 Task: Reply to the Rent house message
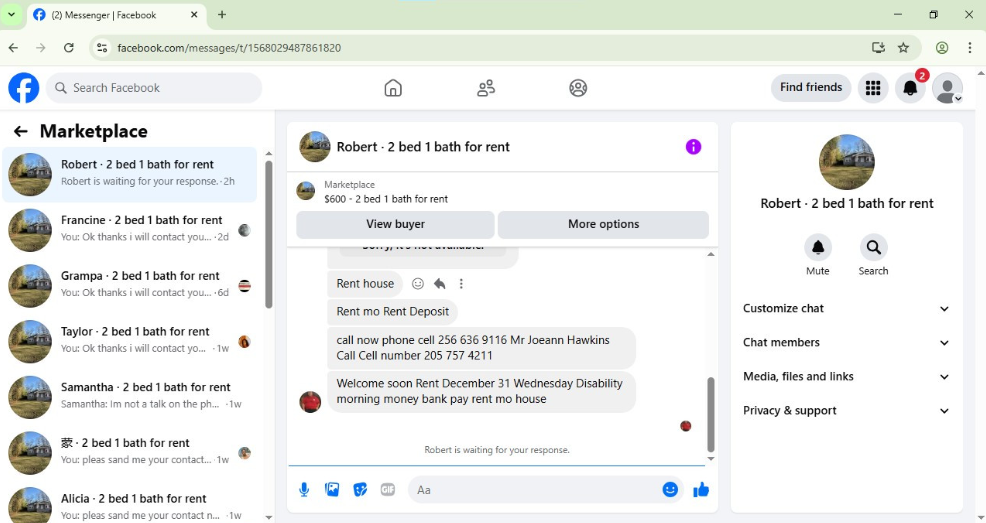point(440,284)
